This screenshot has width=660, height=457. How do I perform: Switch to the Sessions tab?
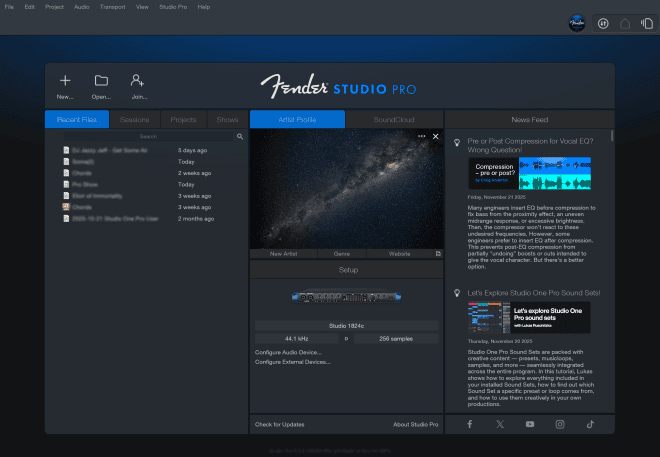coord(134,119)
